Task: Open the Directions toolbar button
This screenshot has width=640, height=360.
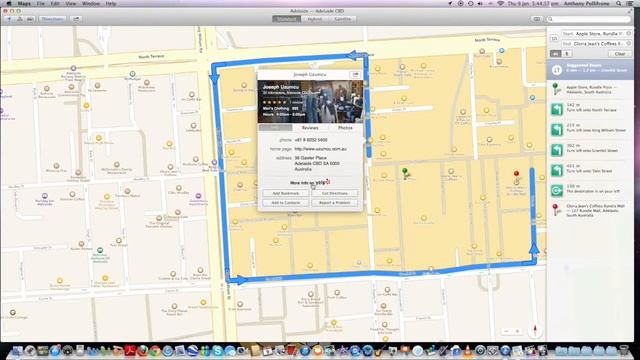Action: [x=53, y=19]
